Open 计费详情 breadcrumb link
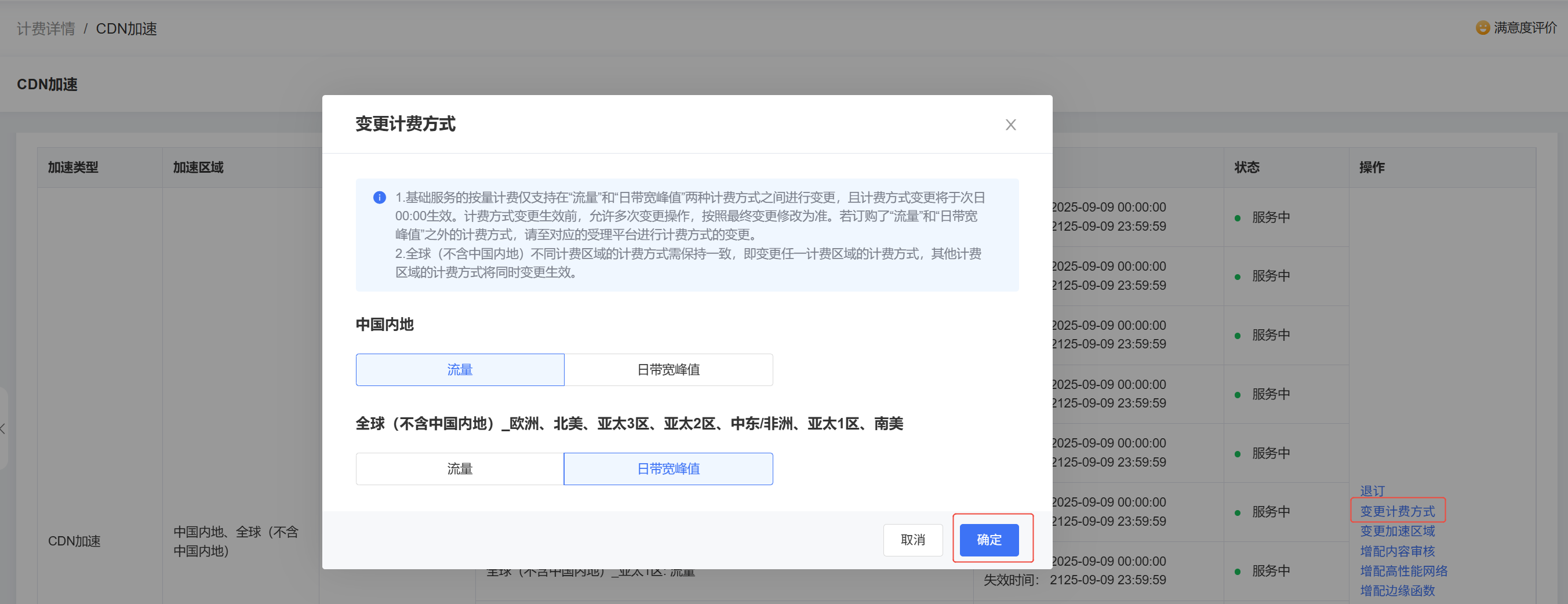The width and height of the screenshot is (1568, 604). (46, 28)
